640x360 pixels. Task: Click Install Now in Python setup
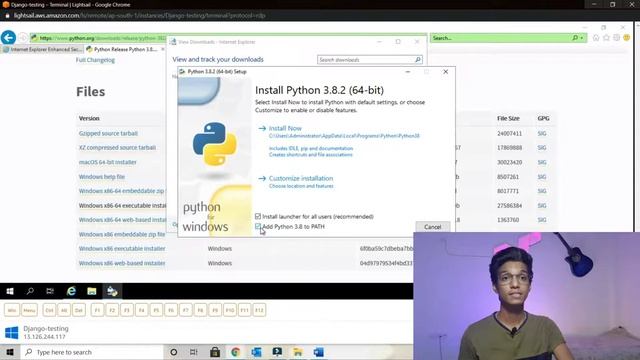285,128
